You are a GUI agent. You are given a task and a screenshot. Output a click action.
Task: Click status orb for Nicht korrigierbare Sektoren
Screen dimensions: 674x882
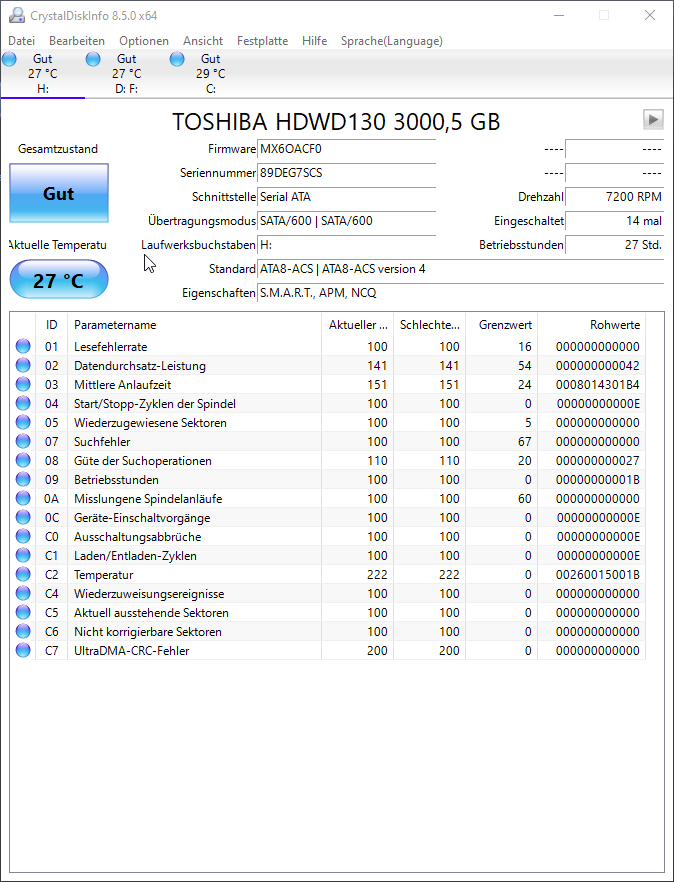tap(23, 631)
